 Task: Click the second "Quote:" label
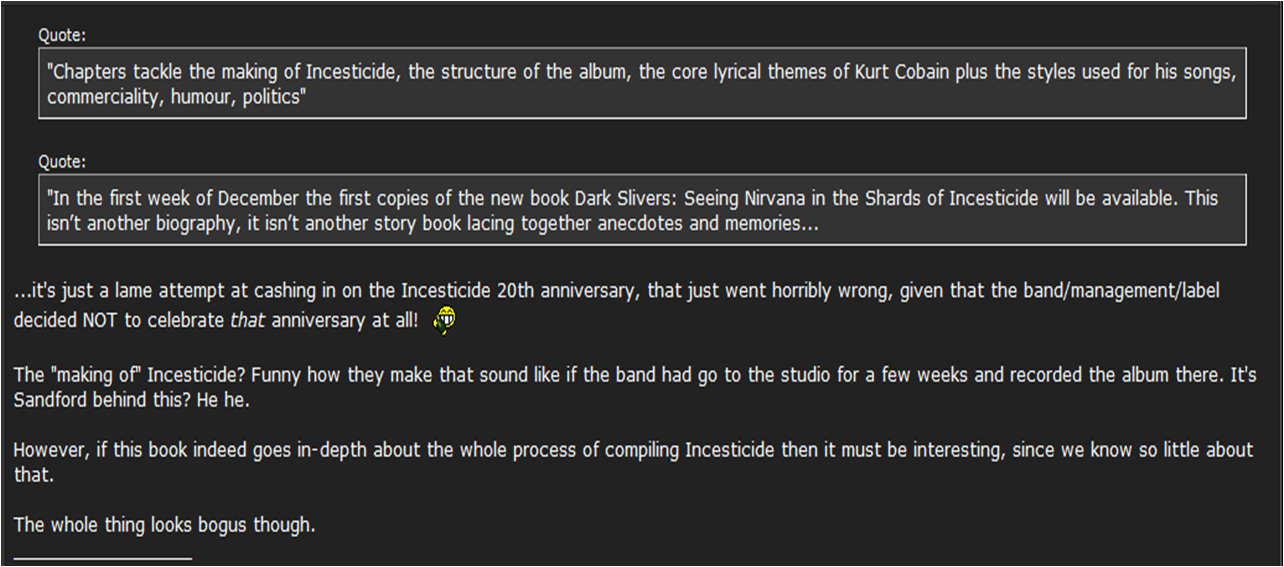pos(62,161)
